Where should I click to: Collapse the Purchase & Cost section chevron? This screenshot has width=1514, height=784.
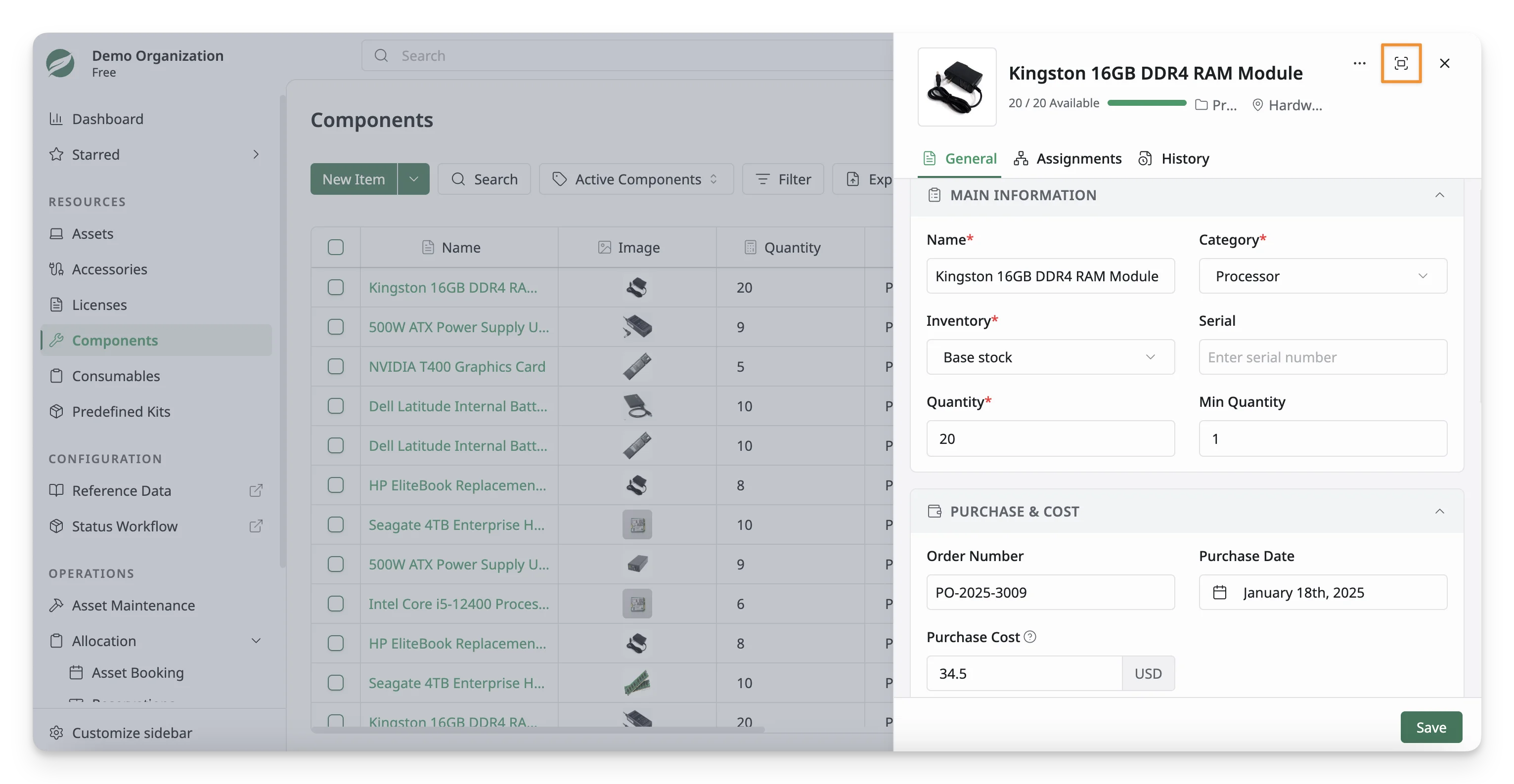click(x=1439, y=511)
